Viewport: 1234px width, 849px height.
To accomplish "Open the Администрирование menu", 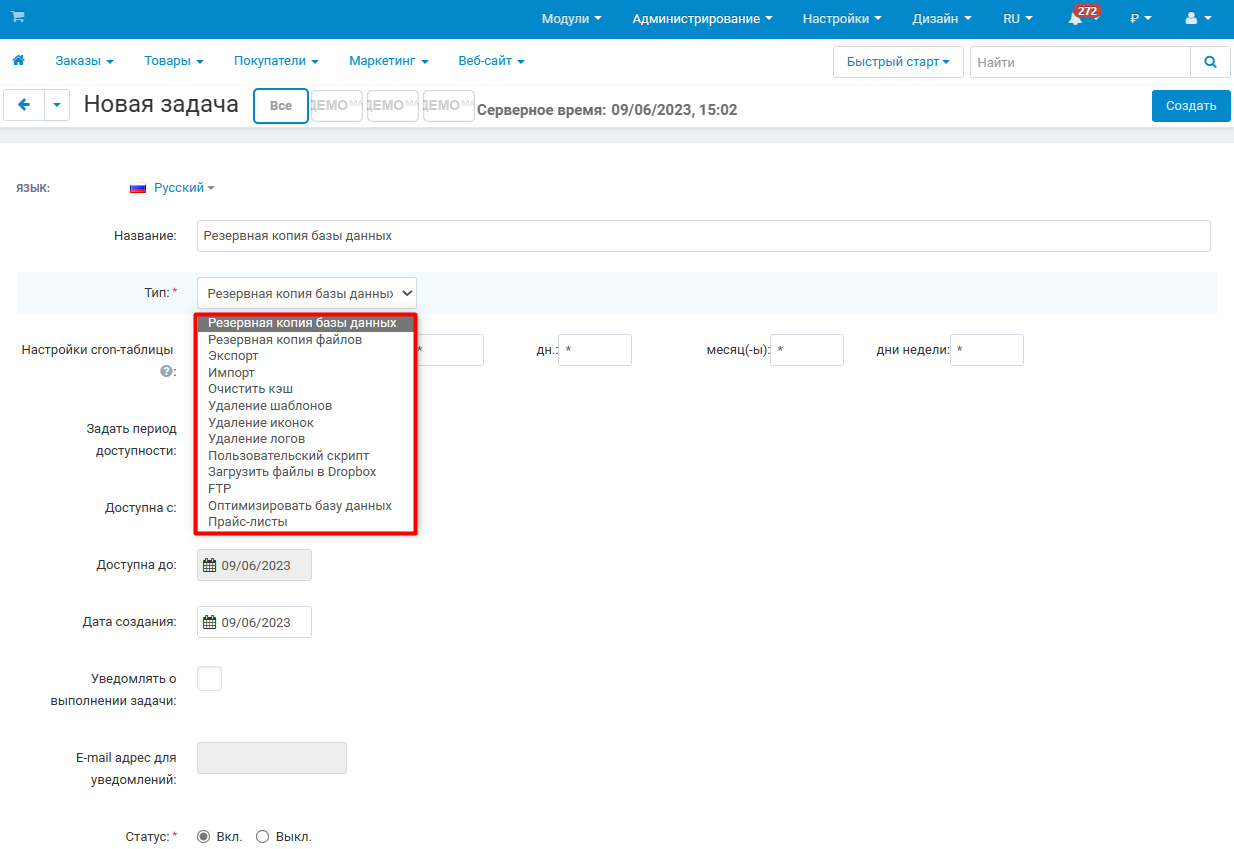I will point(703,18).
